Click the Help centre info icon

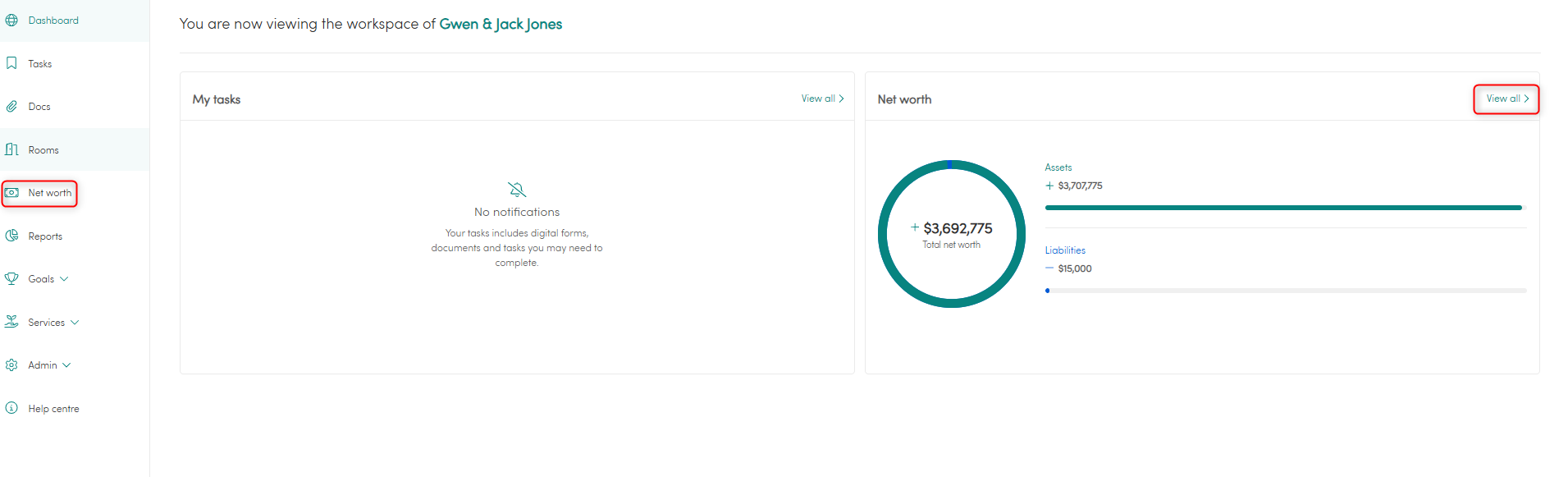(11, 408)
